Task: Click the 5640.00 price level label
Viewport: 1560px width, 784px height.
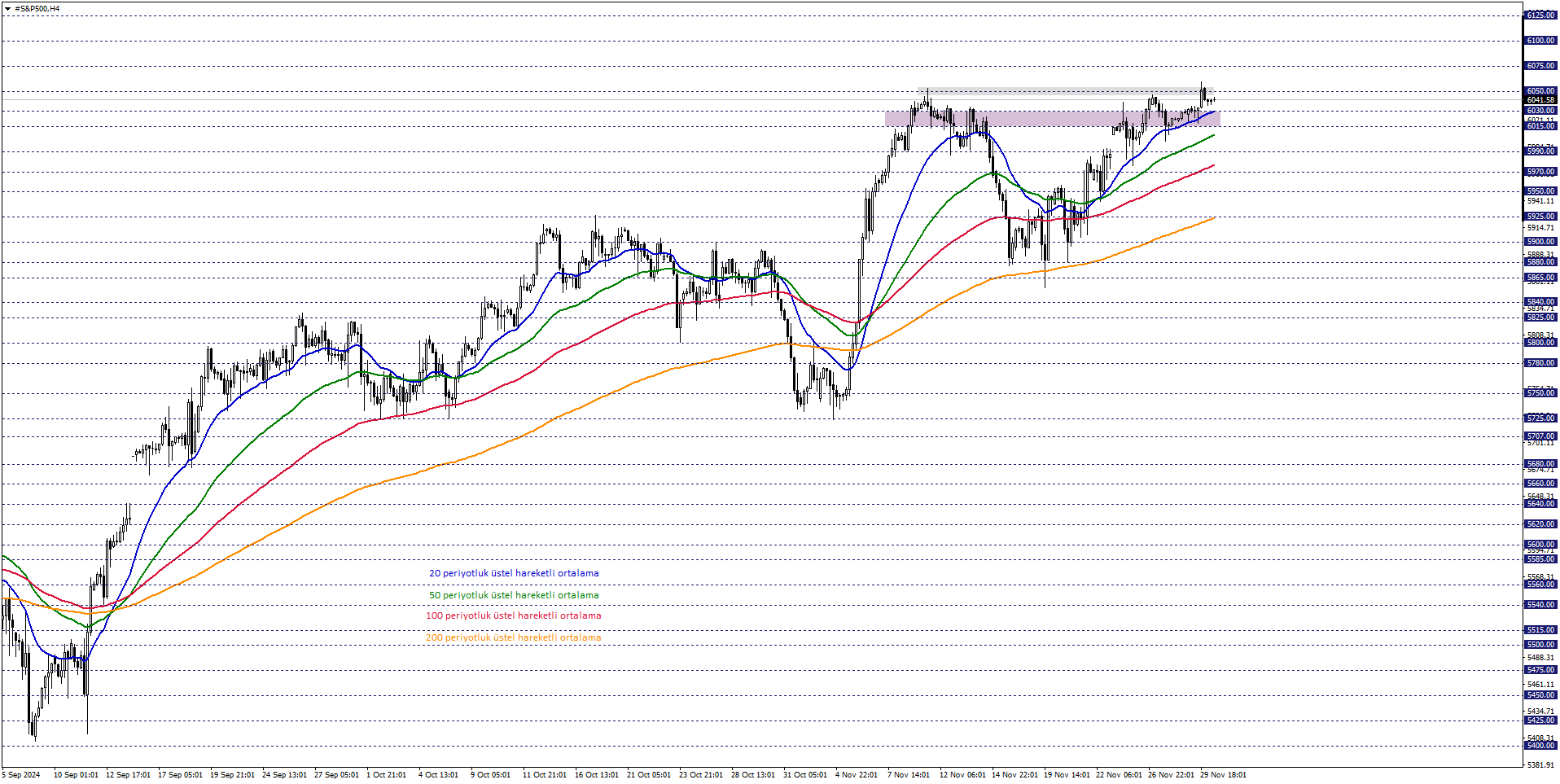Action: [1540, 504]
